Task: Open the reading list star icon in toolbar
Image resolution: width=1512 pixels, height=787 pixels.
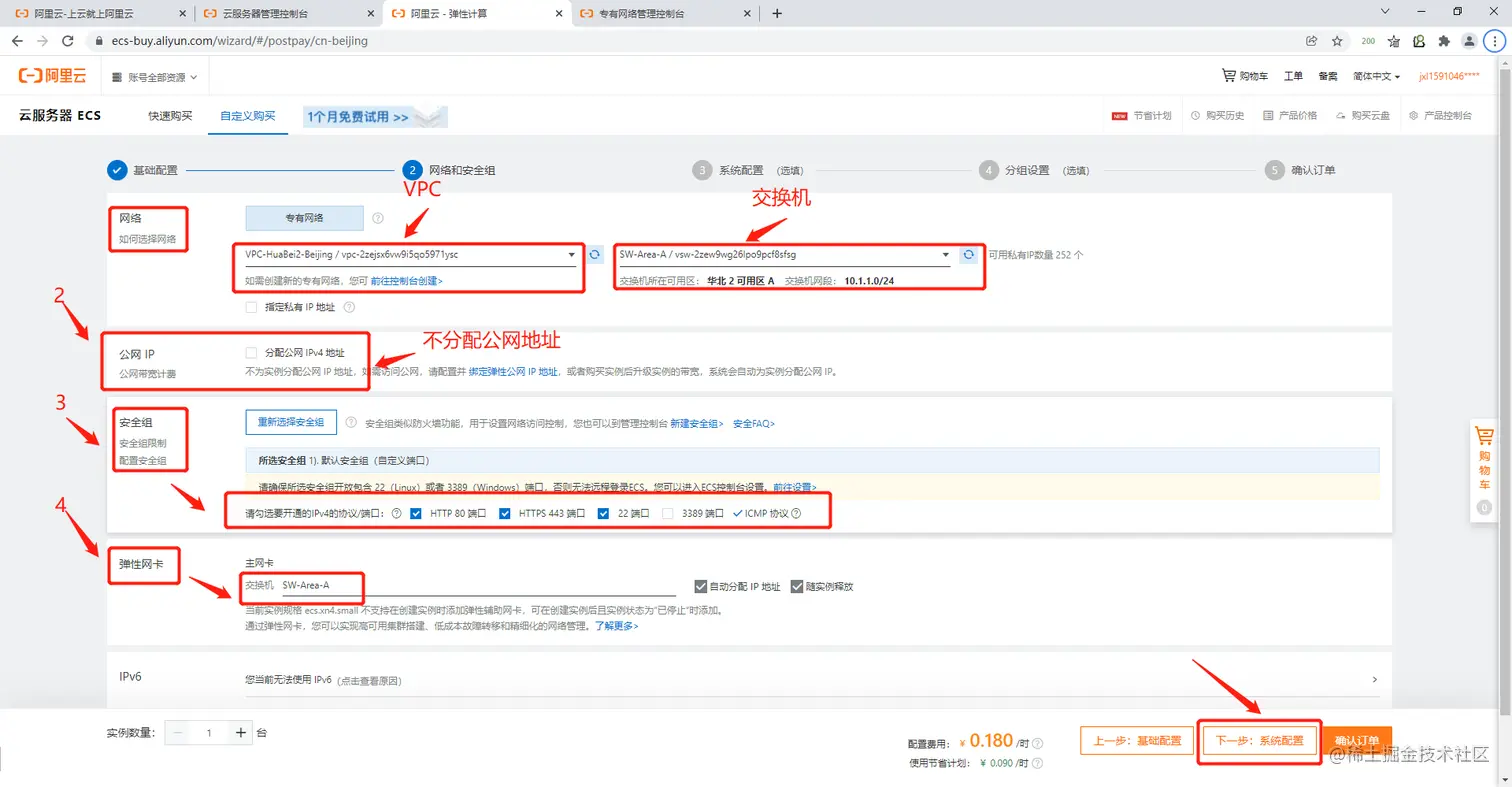Action: [x=1394, y=41]
